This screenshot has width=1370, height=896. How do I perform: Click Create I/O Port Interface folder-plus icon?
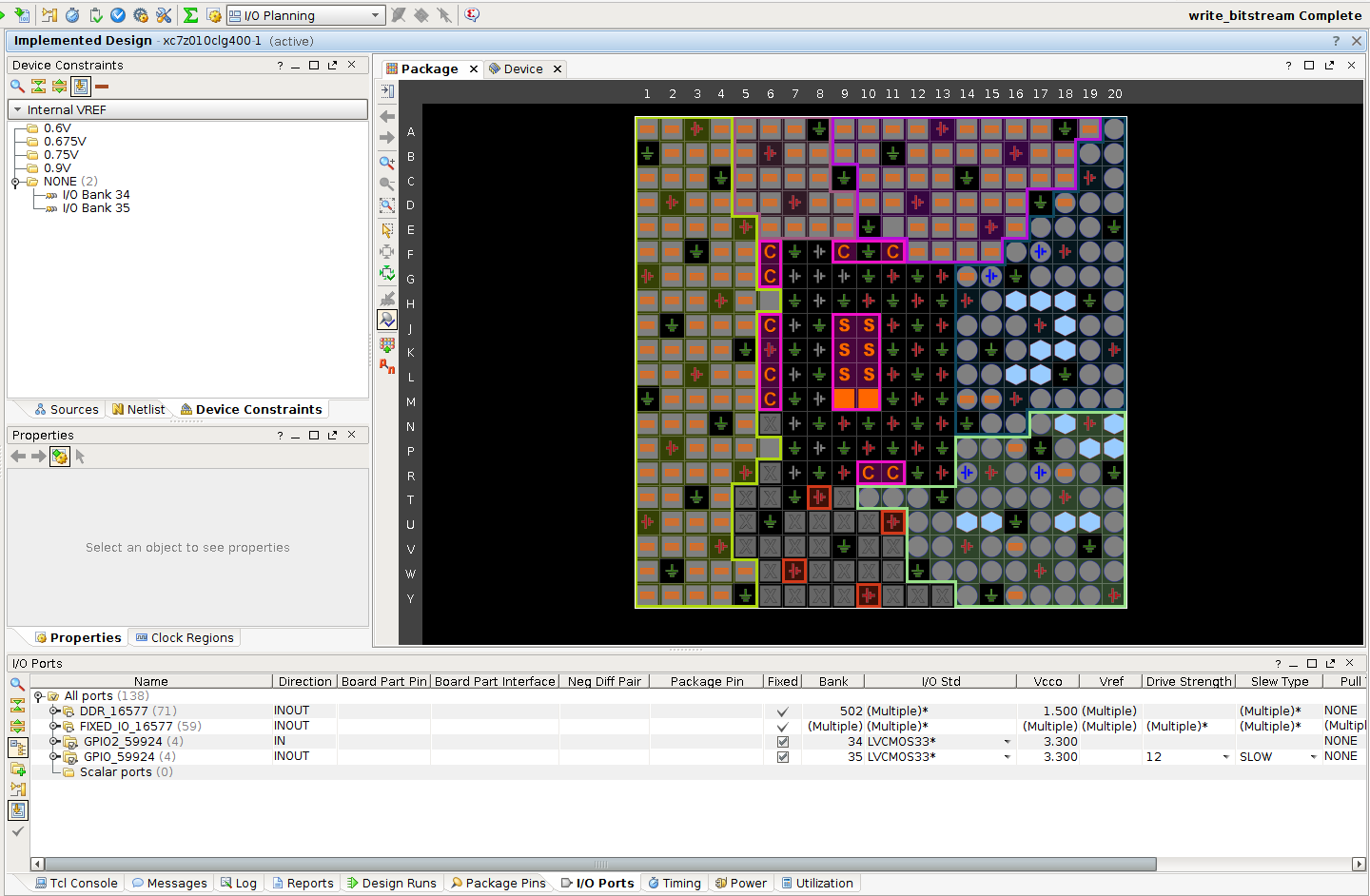[x=17, y=769]
